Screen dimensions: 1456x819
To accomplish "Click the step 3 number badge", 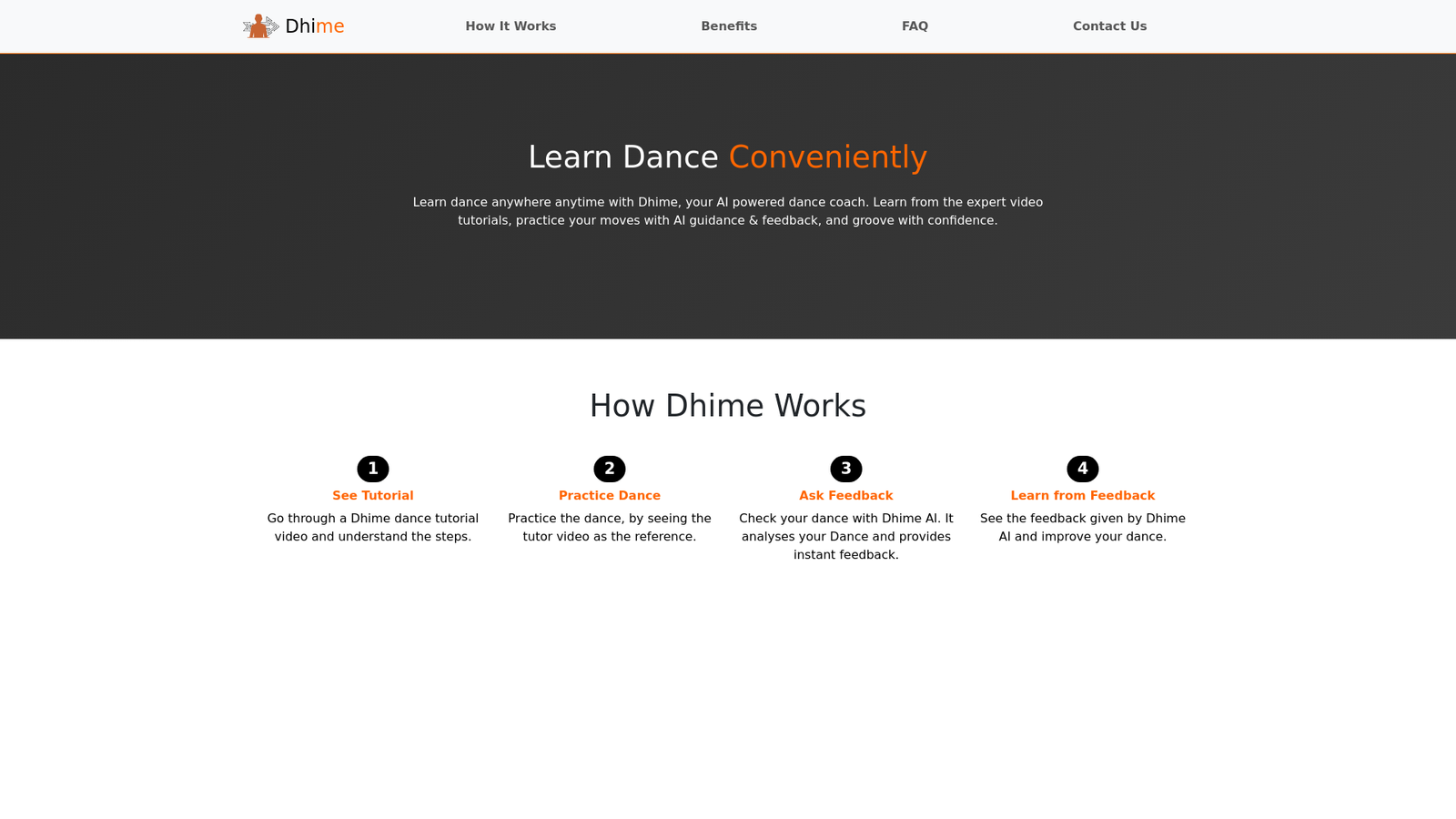I will pyautogui.click(x=846, y=469).
